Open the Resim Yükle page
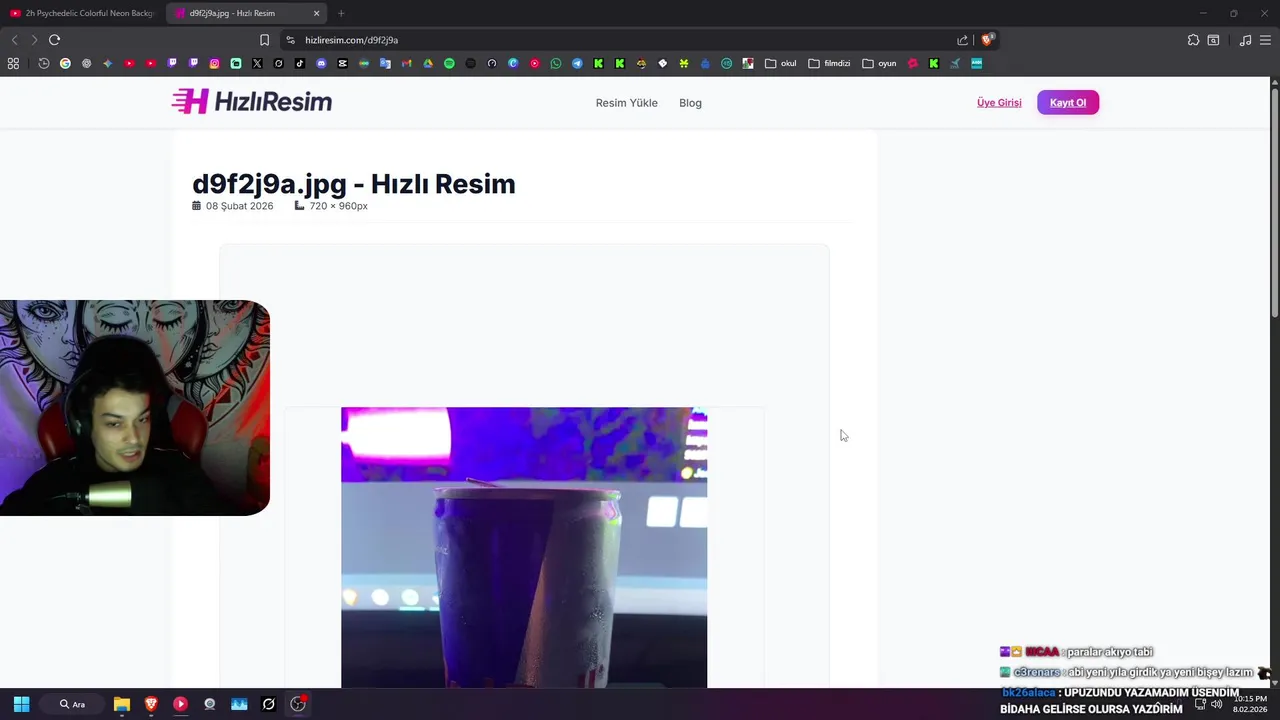 tap(626, 103)
